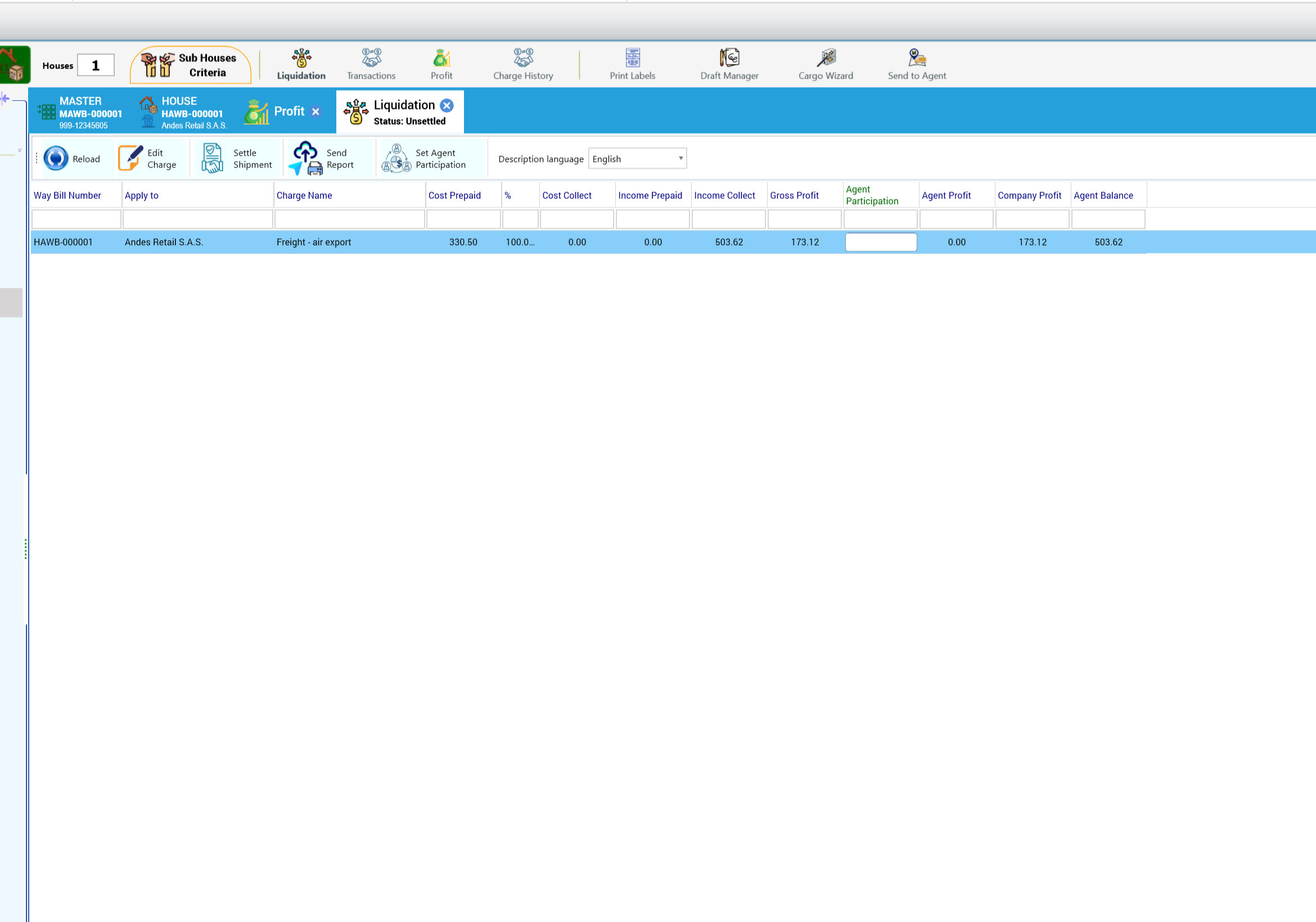
Task: Click the Charge Name filter box
Action: [x=350, y=219]
